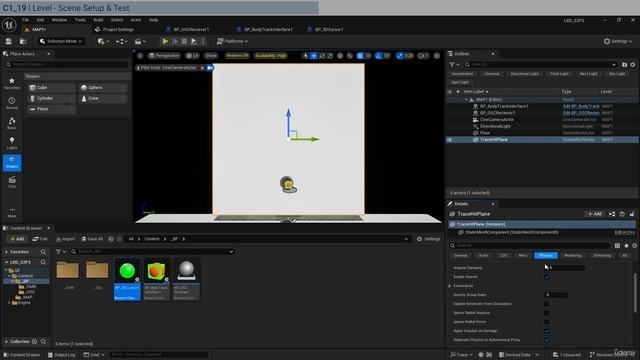Open the Window menu
The image size is (640, 360).
(x=59, y=20)
